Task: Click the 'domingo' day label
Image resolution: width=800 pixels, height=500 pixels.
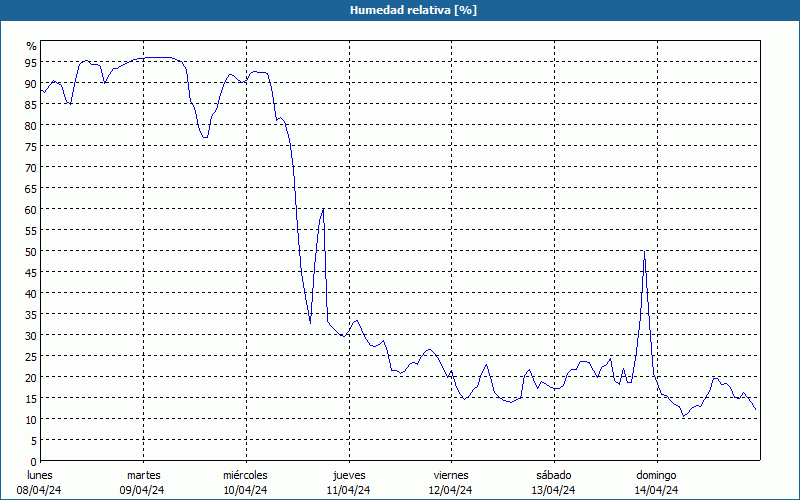Action: 656,475
